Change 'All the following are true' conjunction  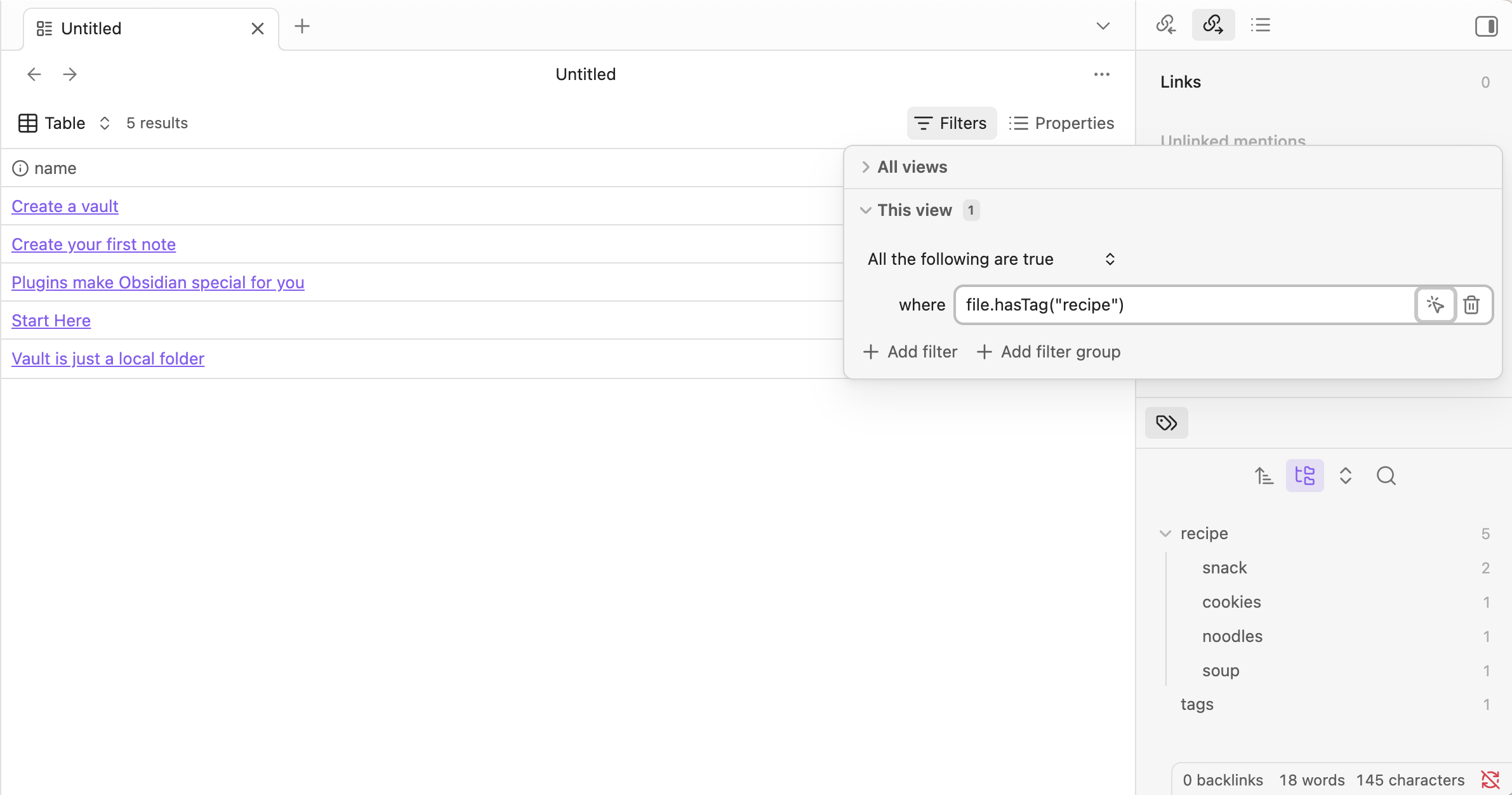coord(991,259)
